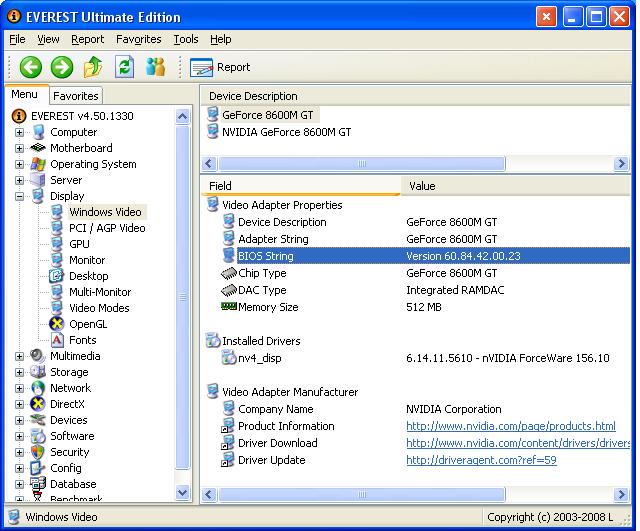Select the OpenGL item icon in the tree
640x531 pixels.
click(58, 324)
